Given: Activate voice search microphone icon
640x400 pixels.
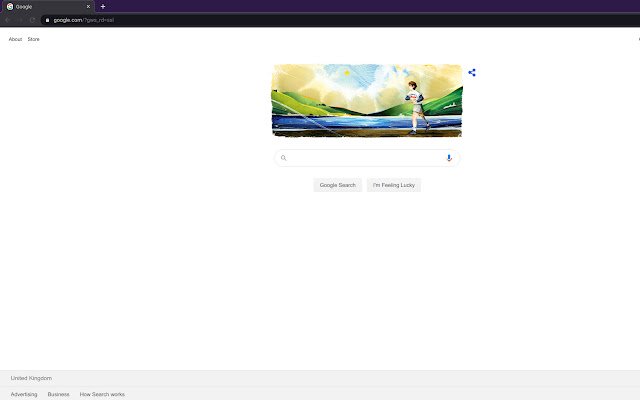Looking at the screenshot, I should click(449, 158).
